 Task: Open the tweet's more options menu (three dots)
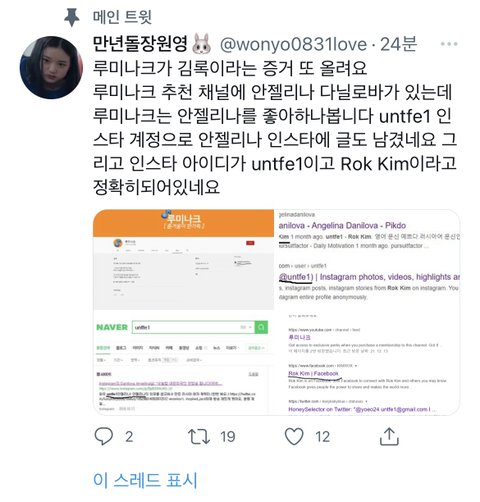(x=449, y=44)
